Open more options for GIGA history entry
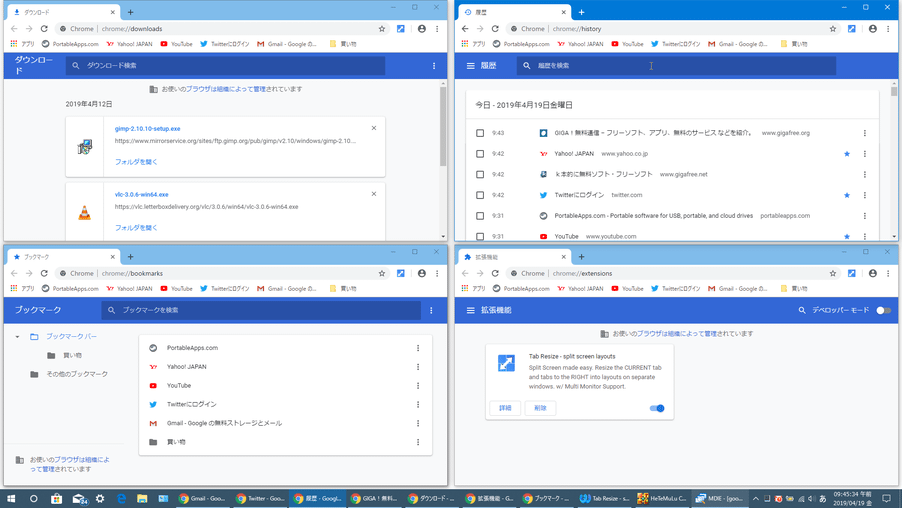The image size is (902, 508). click(x=865, y=133)
